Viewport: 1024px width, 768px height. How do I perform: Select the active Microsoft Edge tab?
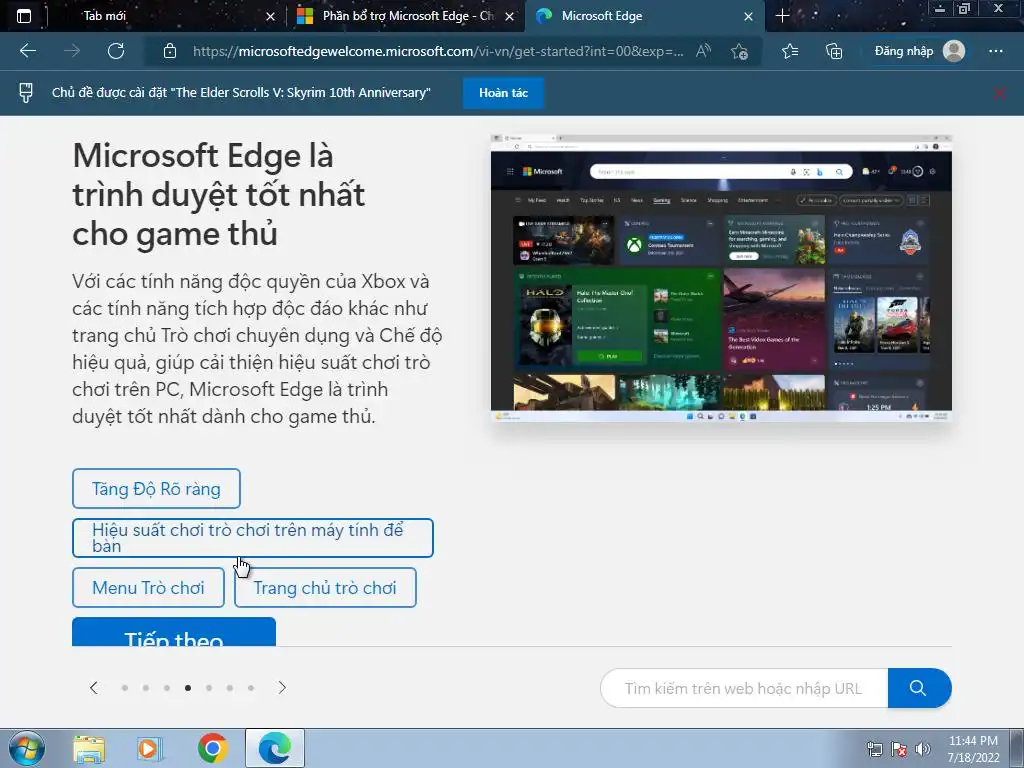(x=645, y=16)
